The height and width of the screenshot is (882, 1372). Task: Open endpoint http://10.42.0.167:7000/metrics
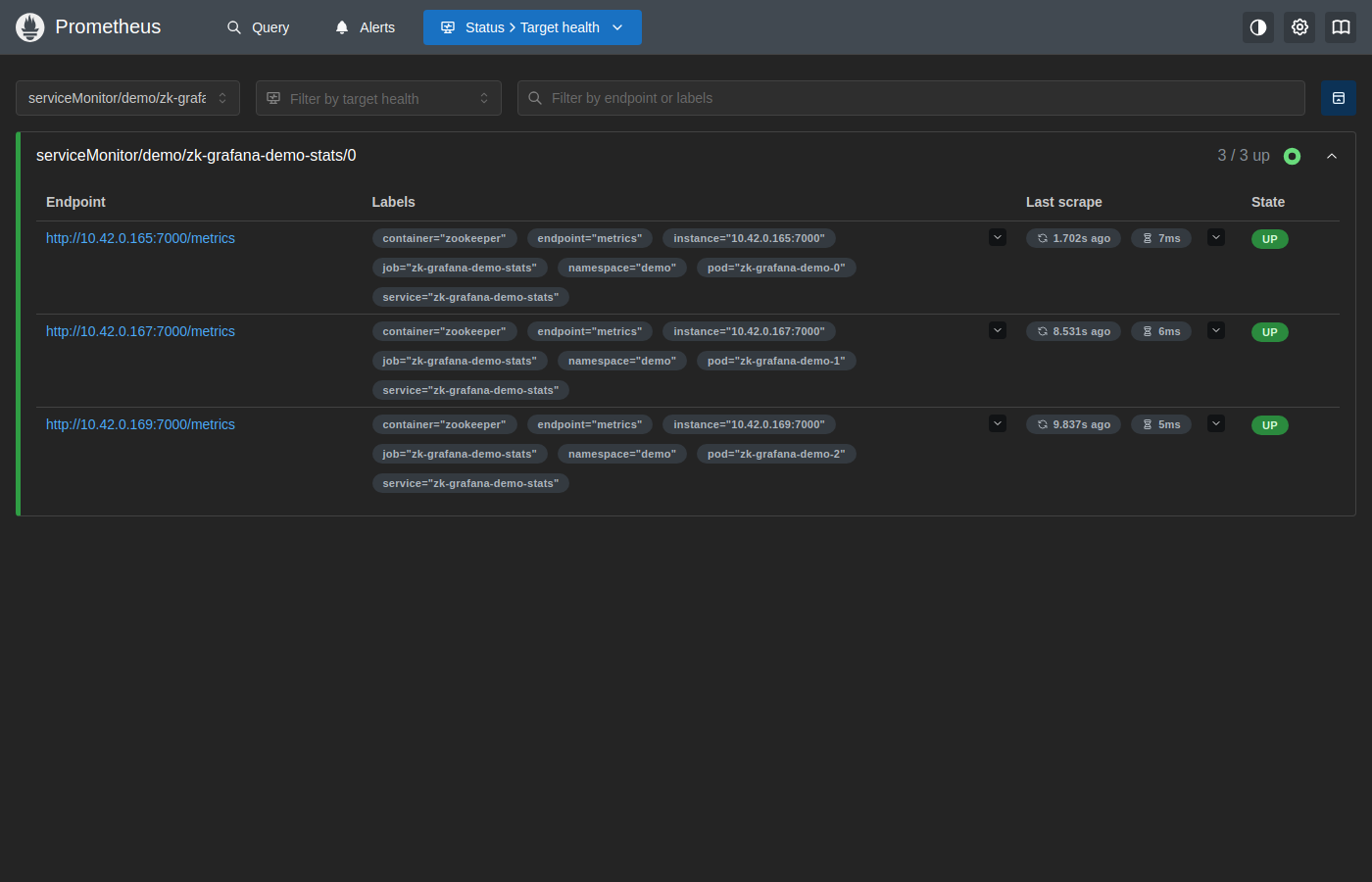140,331
